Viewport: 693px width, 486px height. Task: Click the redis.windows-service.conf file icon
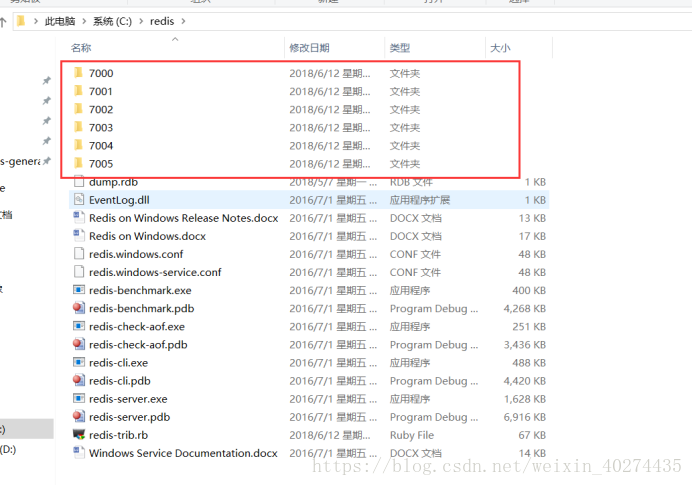pos(79,272)
